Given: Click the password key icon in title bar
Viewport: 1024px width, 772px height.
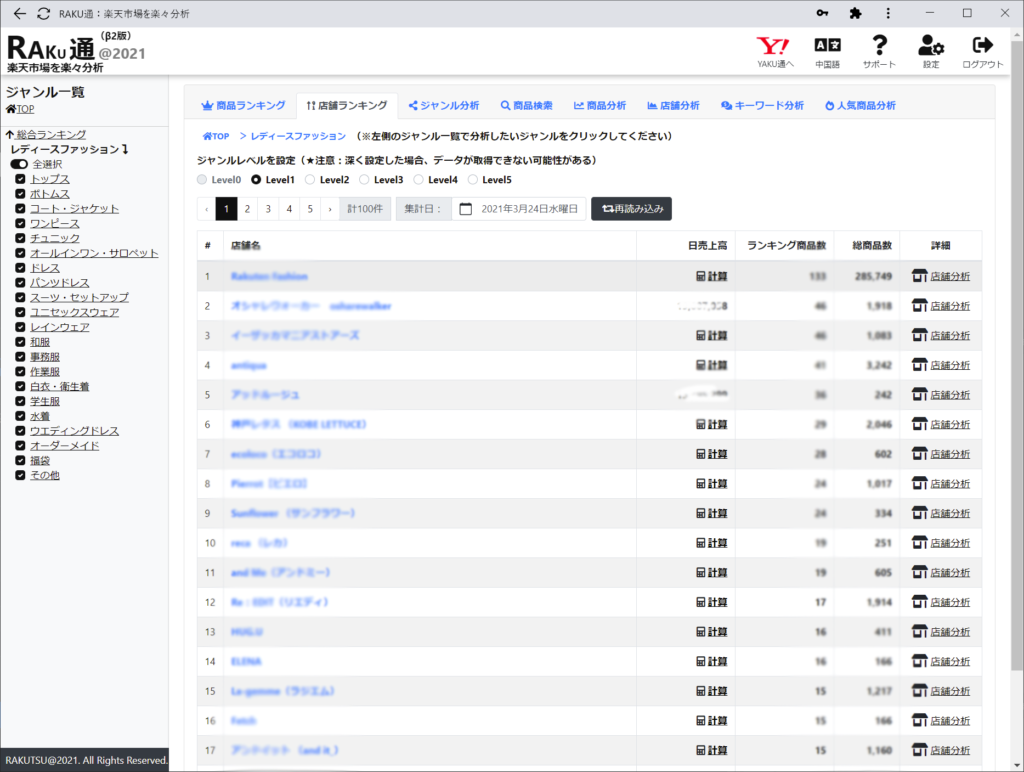Looking at the screenshot, I should click(822, 13).
